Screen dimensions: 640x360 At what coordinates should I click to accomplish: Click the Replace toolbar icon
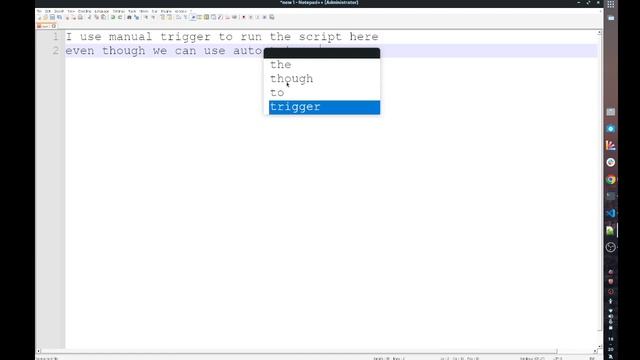click(x=137, y=17)
